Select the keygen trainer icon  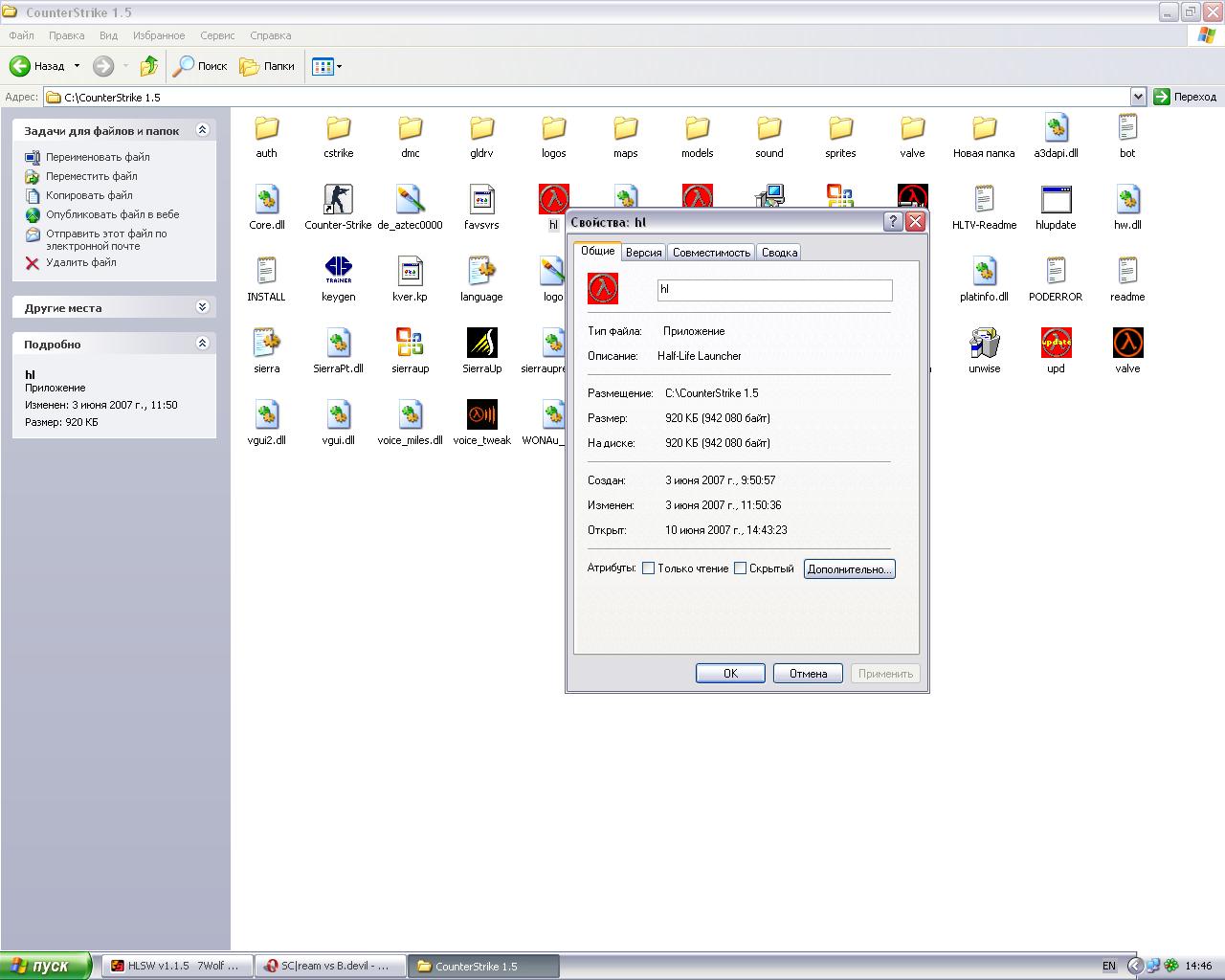338,271
